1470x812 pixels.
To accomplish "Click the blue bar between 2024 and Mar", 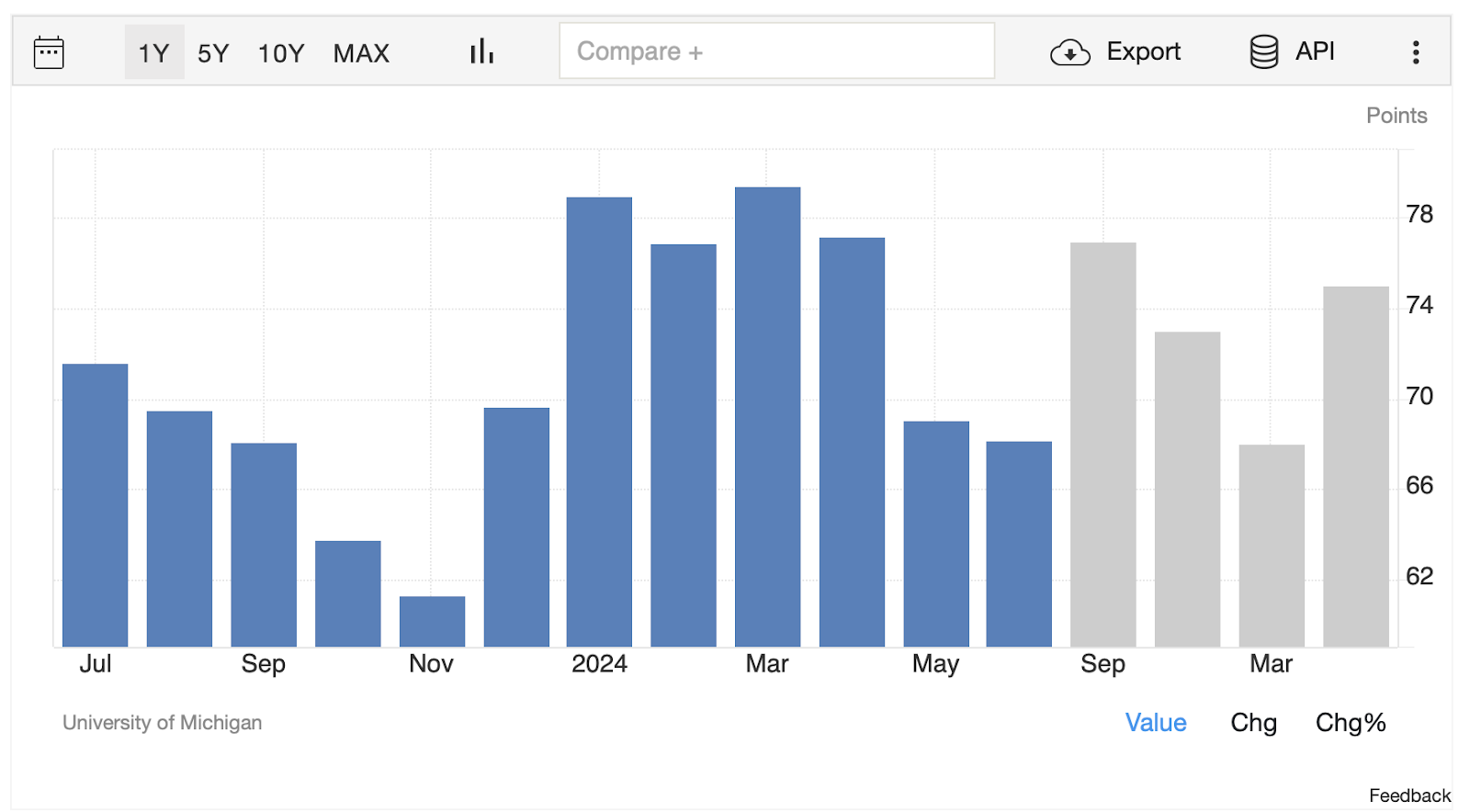I will coord(684,445).
